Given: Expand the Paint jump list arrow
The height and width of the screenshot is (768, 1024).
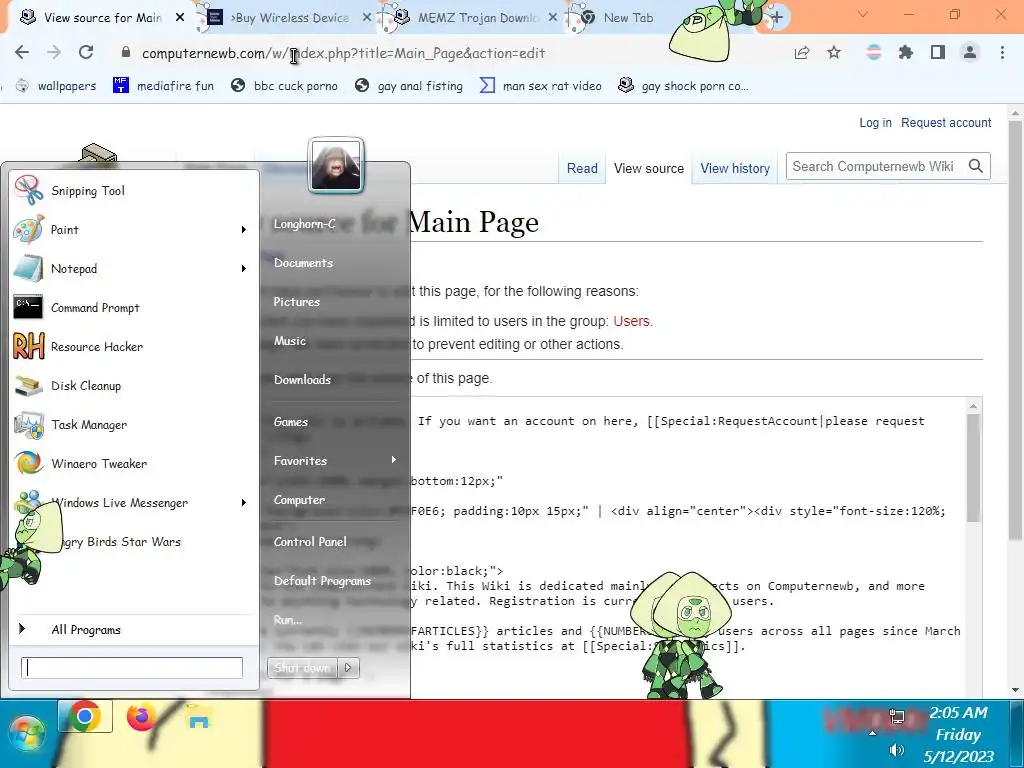Looking at the screenshot, I should [x=244, y=230].
